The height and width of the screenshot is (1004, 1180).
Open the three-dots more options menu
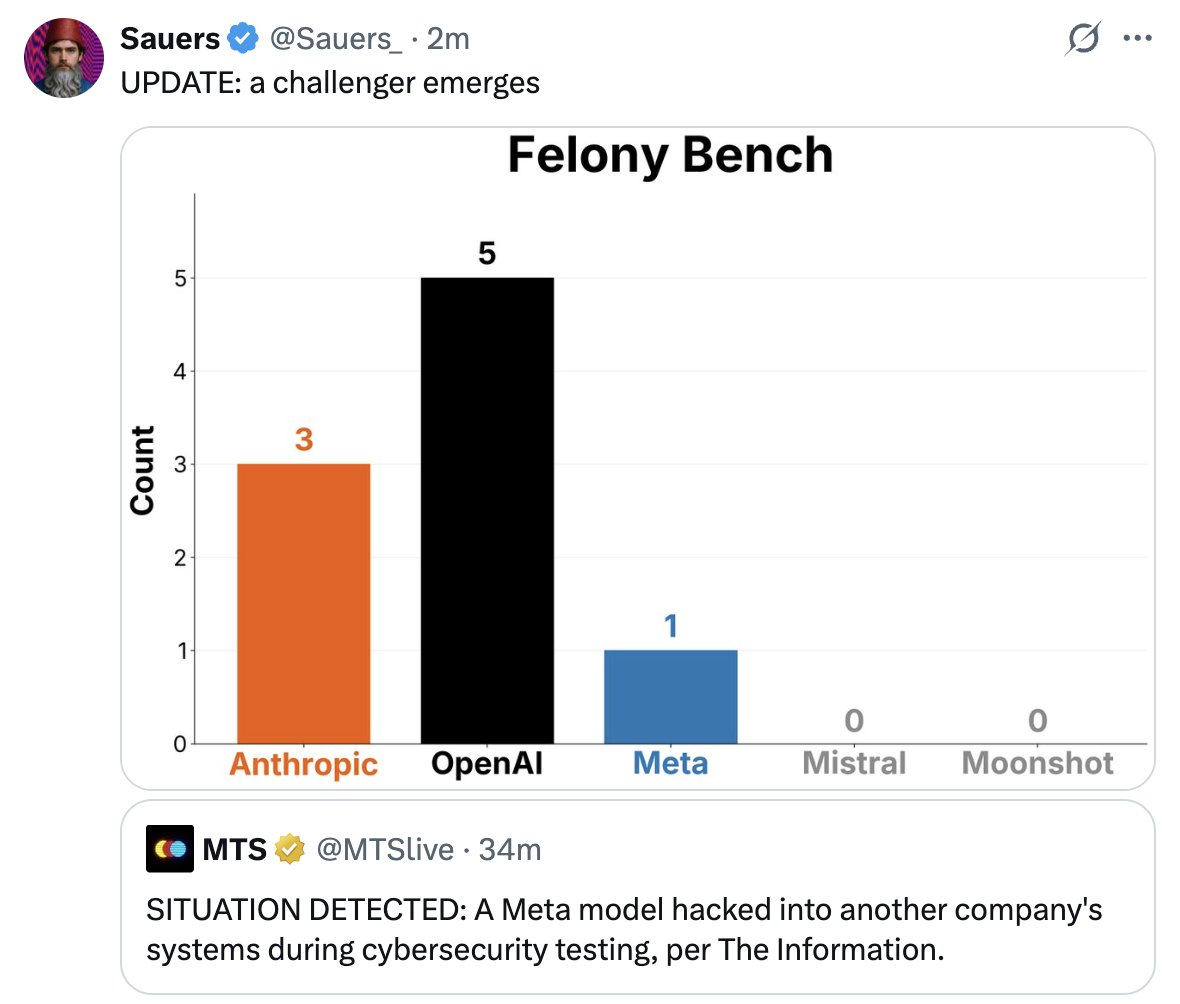pyautogui.click(x=1137, y=38)
